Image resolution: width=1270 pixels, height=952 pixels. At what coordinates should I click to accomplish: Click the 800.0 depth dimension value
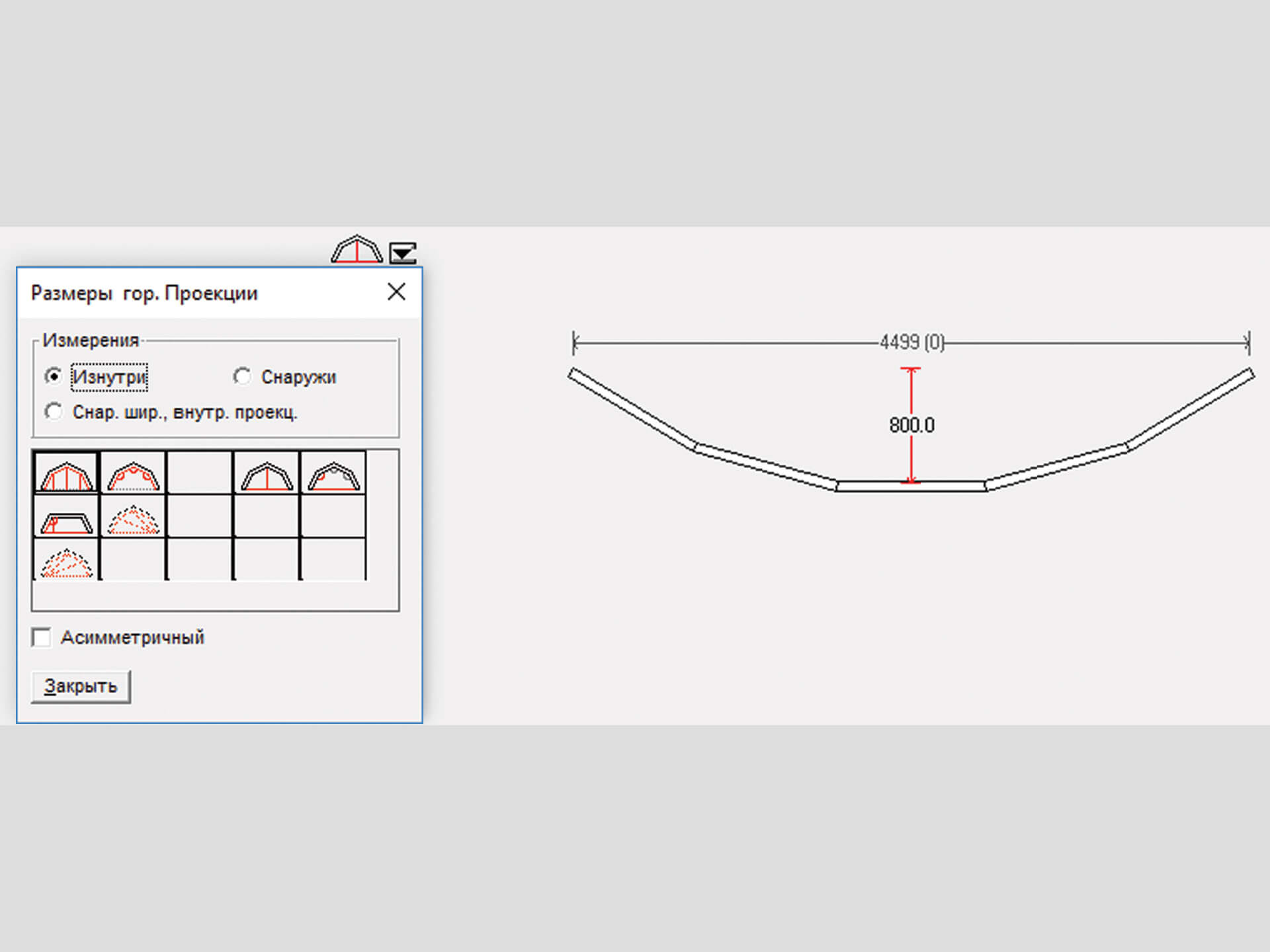click(x=911, y=425)
